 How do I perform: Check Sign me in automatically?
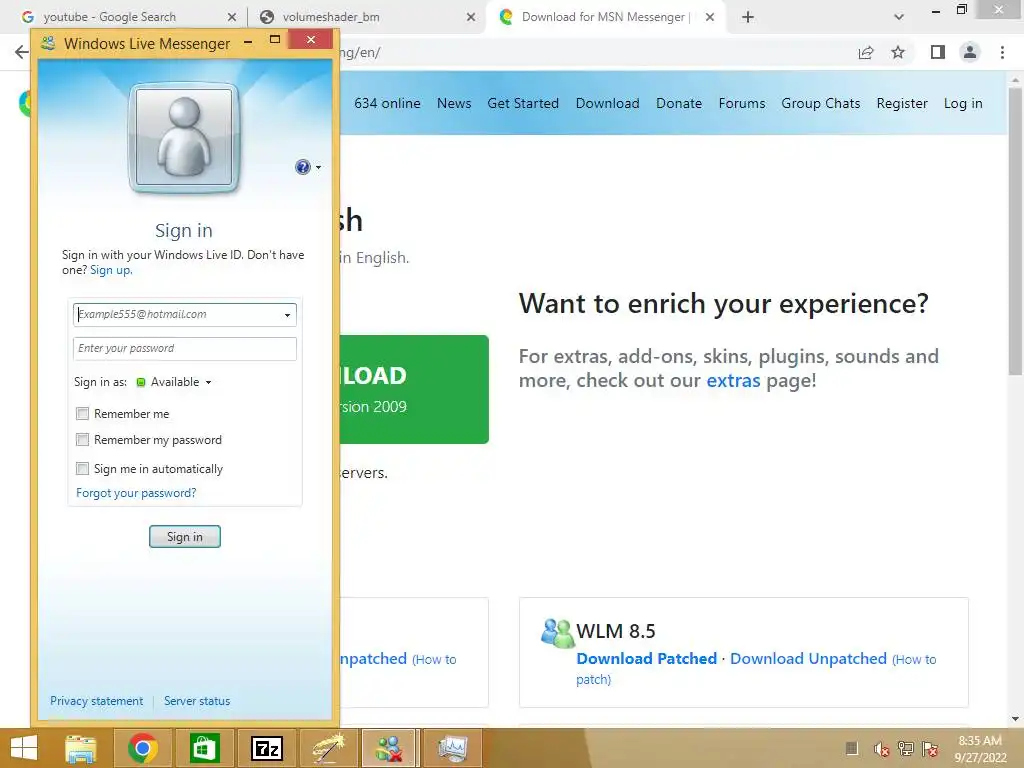click(82, 468)
